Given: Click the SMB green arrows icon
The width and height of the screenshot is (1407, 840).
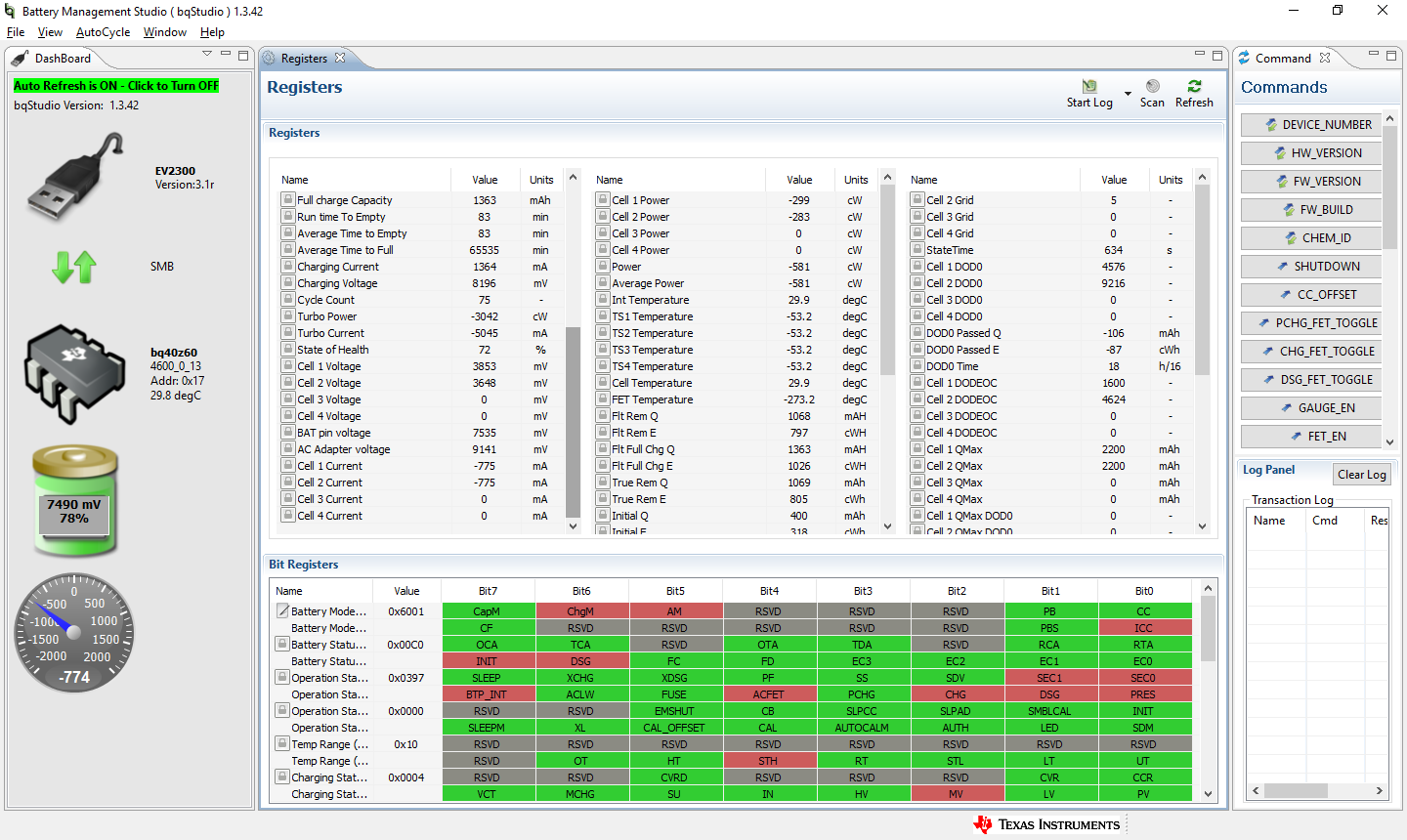Looking at the screenshot, I should tap(74, 267).
